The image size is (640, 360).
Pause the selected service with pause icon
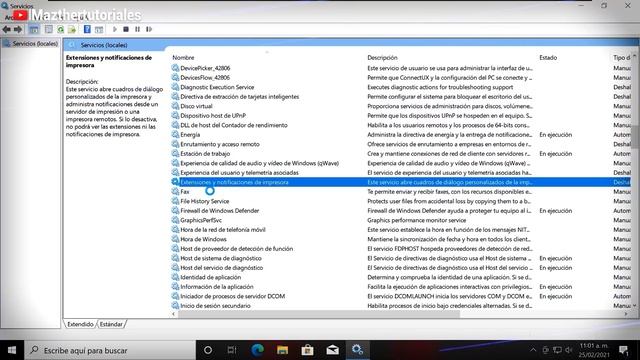[138, 29]
